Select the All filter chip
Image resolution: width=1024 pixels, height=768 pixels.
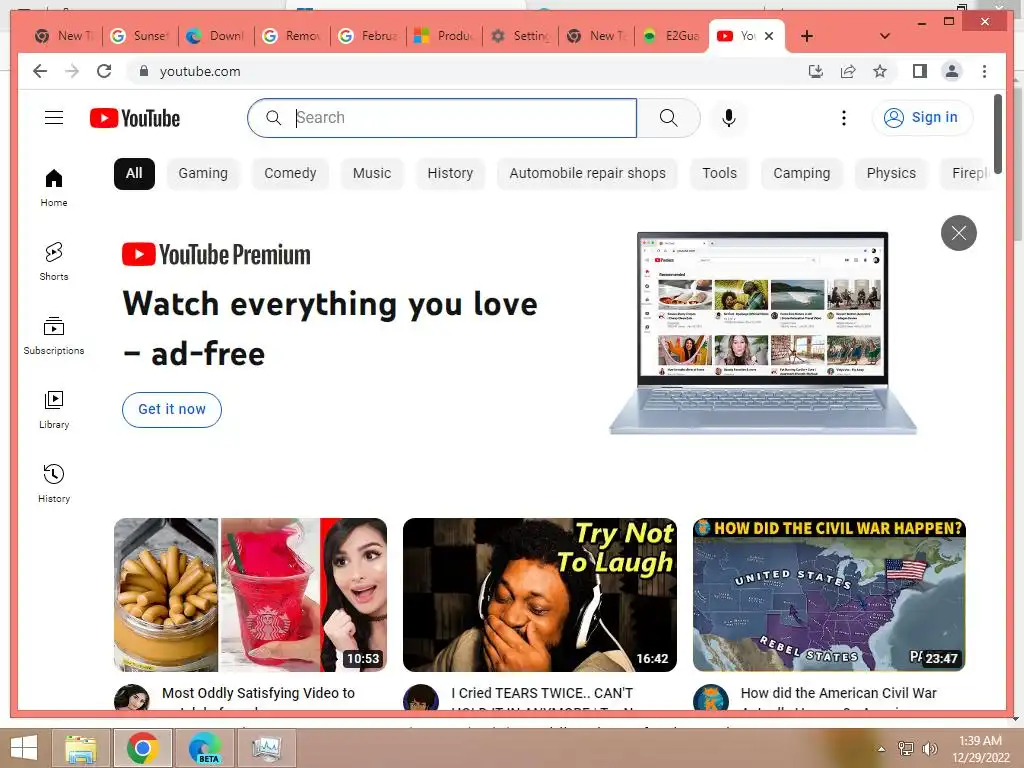(x=134, y=174)
